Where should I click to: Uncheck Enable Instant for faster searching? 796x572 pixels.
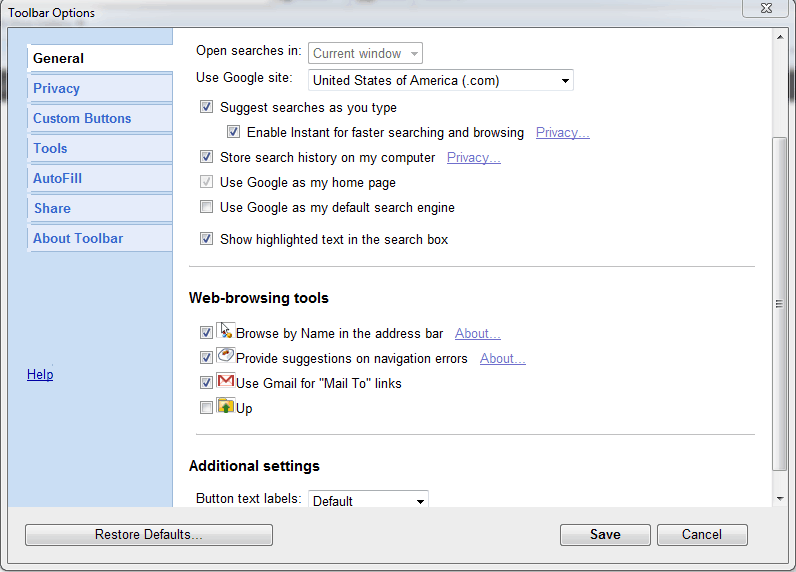tap(233, 131)
